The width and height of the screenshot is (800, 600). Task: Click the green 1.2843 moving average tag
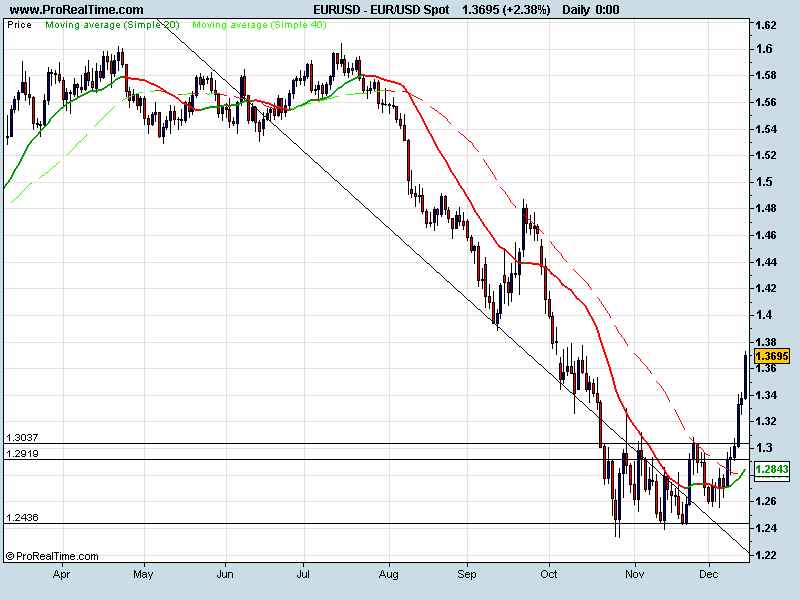pos(773,470)
